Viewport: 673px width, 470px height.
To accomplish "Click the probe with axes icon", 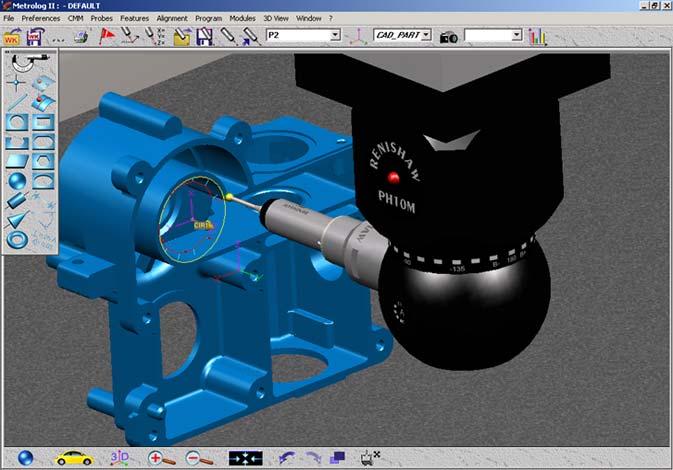I will tap(130, 36).
